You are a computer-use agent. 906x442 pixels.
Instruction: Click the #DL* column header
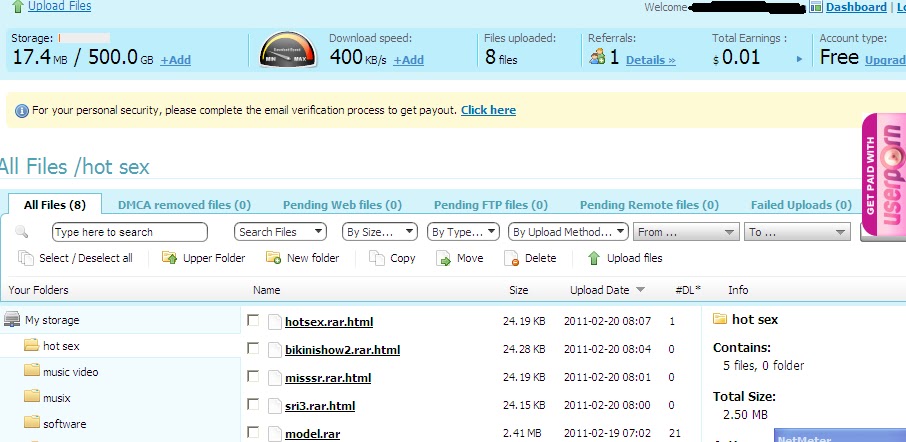[x=688, y=290]
